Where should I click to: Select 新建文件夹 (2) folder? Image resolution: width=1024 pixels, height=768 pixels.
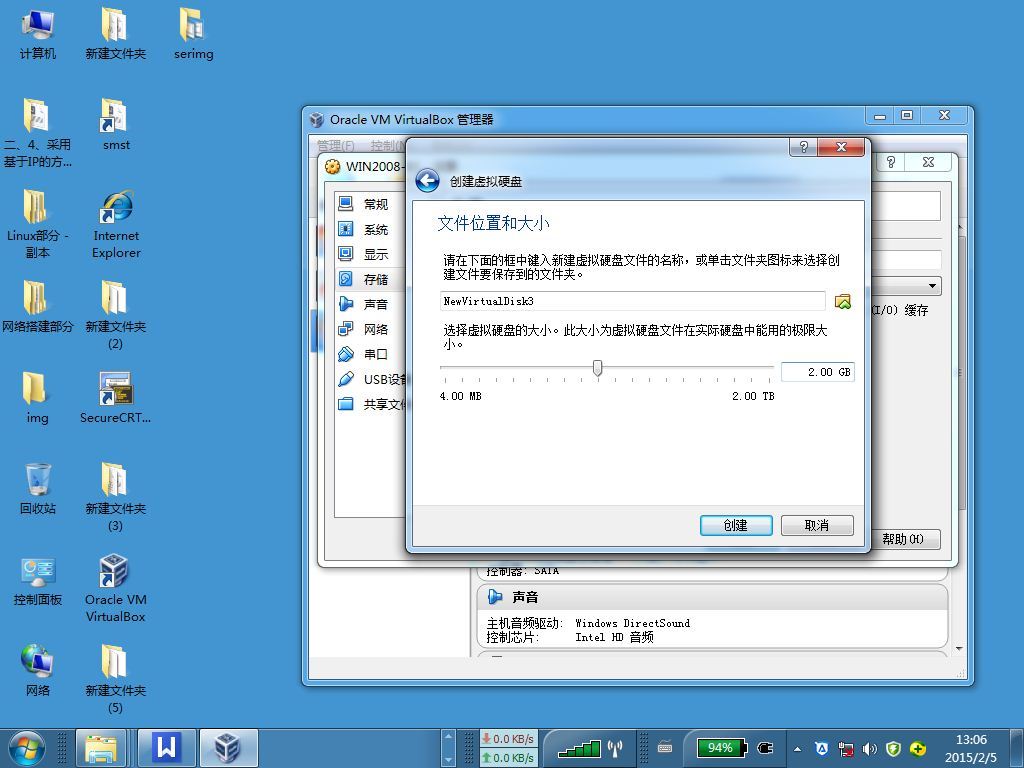pos(116,315)
